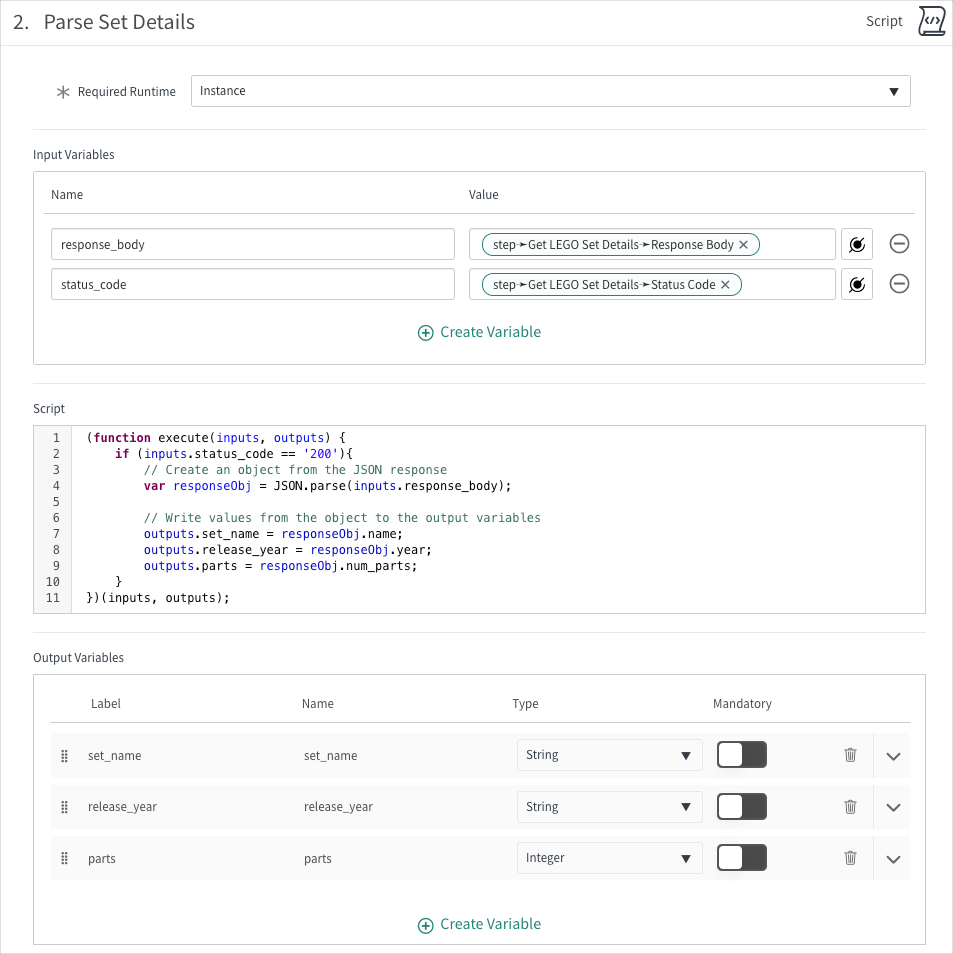
Task: Click the status_code name field
Action: pos(253,285)
